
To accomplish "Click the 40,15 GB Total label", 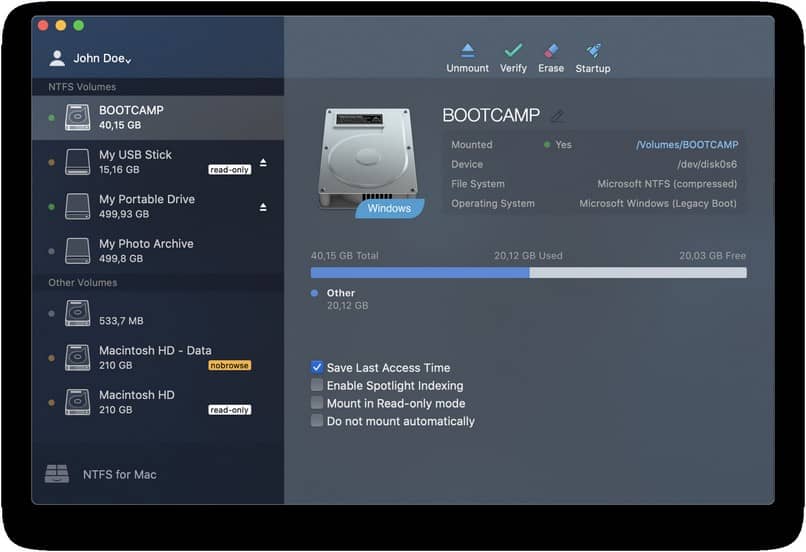I will (344, 255).
